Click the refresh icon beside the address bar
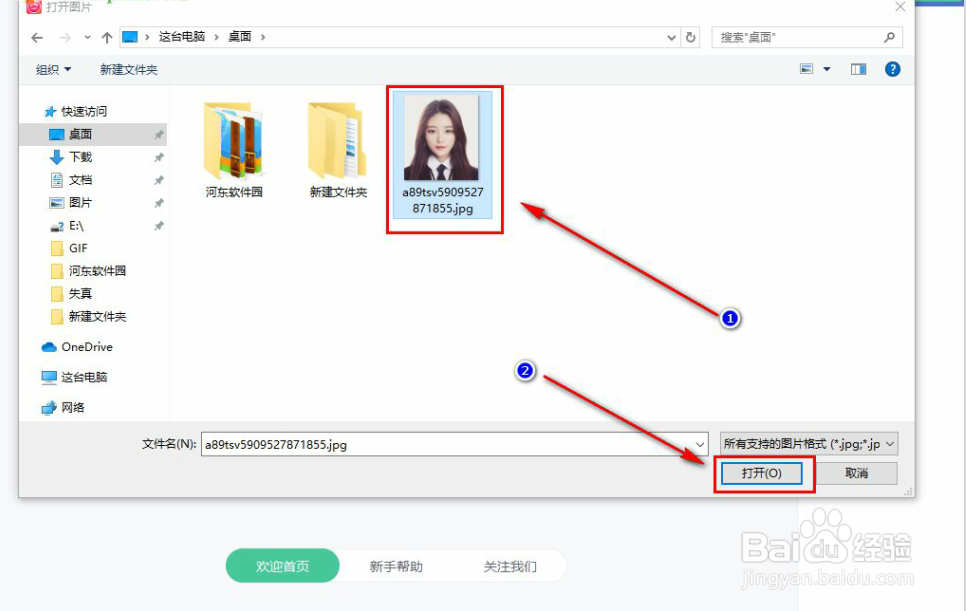The height and width of the screenshot is (611, 966). [692, 36]
